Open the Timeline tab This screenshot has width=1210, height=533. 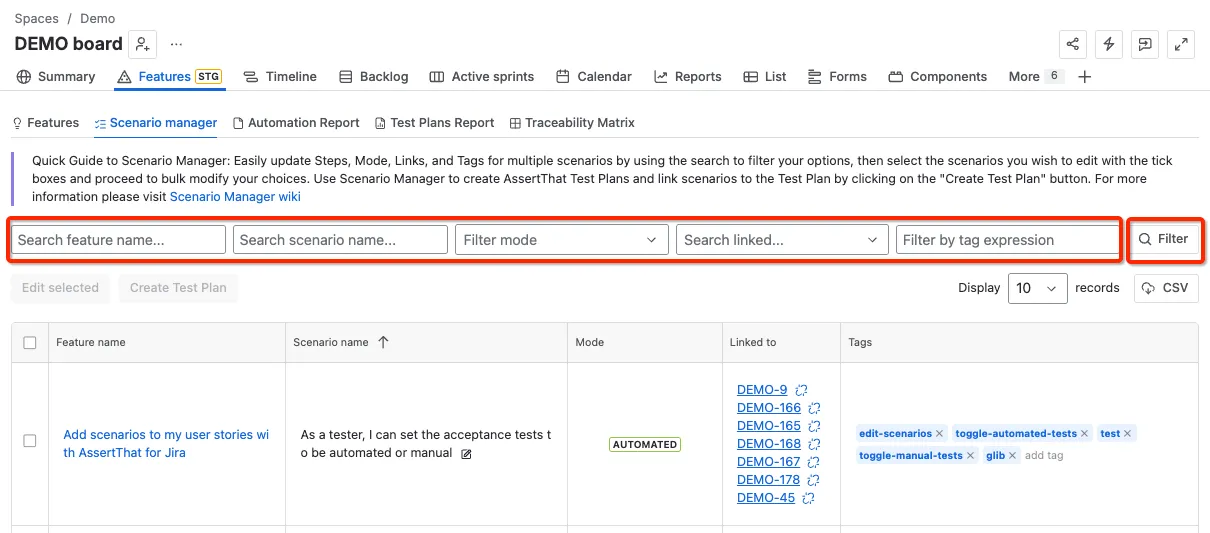[x=280, y=77]
